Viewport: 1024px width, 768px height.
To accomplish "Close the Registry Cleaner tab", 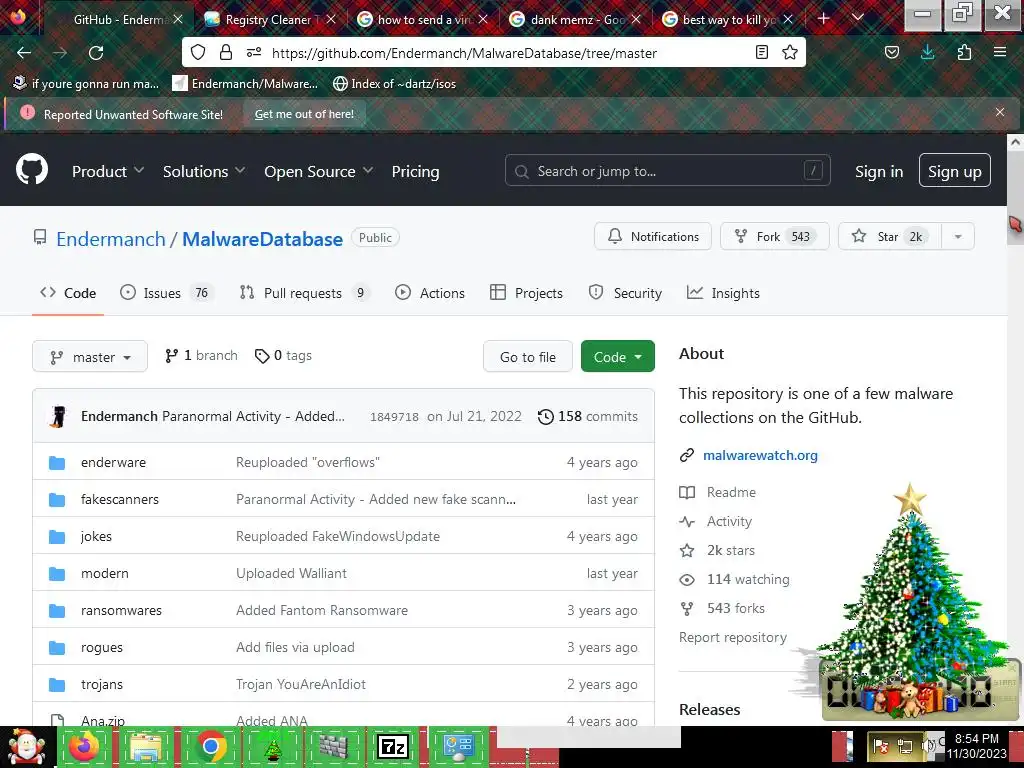I will (331, 20).
